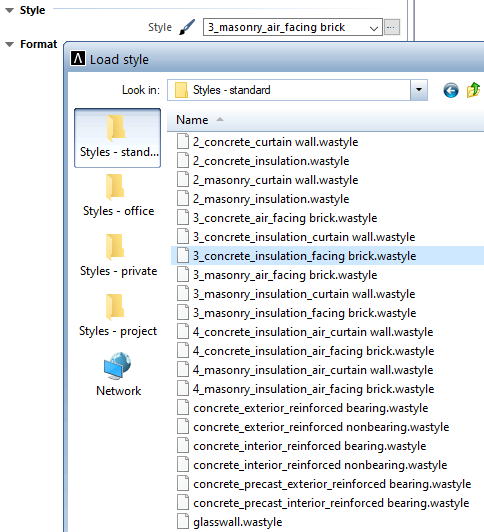Image resolution: width=484 pixels, height=532 pixels.
Task: Open the Styles - office folder
Action: click(118, 196)
